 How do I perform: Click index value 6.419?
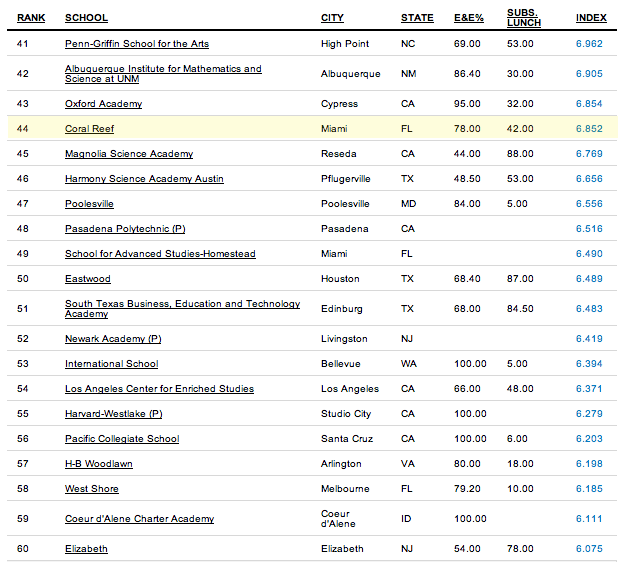pyautogui.click(x=589, y=339)
